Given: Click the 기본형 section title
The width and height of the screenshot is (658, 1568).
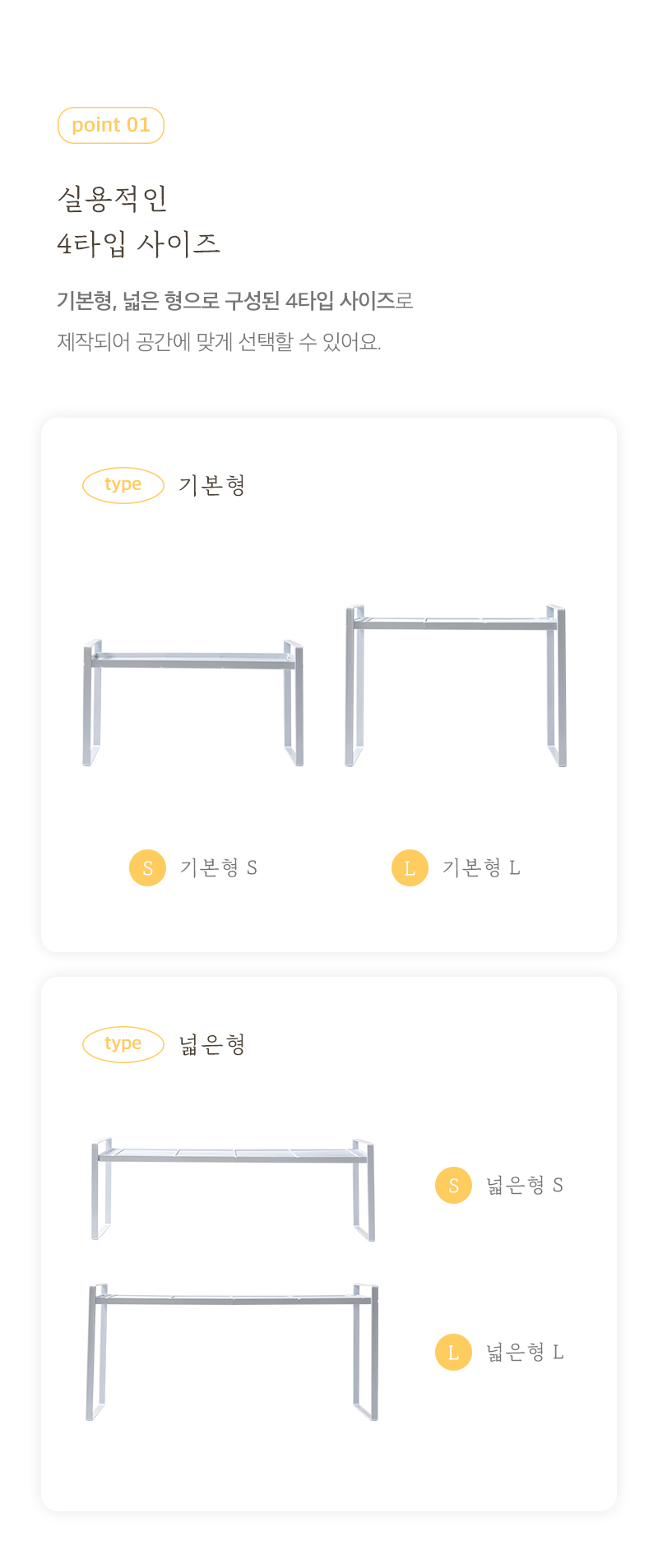Looking at the screenshot, I should point(212,485).
